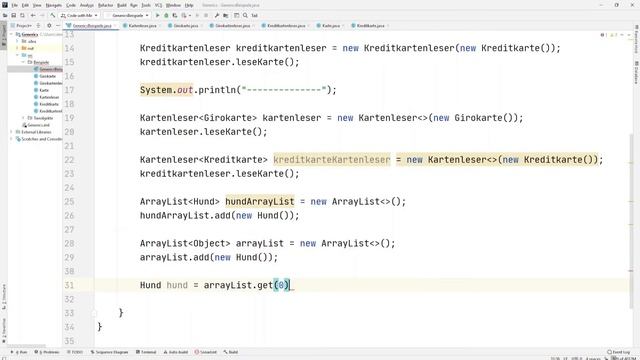This screenshot has height=360, width=640.
Task: Run with coverage icon
Action: point(175,16)
